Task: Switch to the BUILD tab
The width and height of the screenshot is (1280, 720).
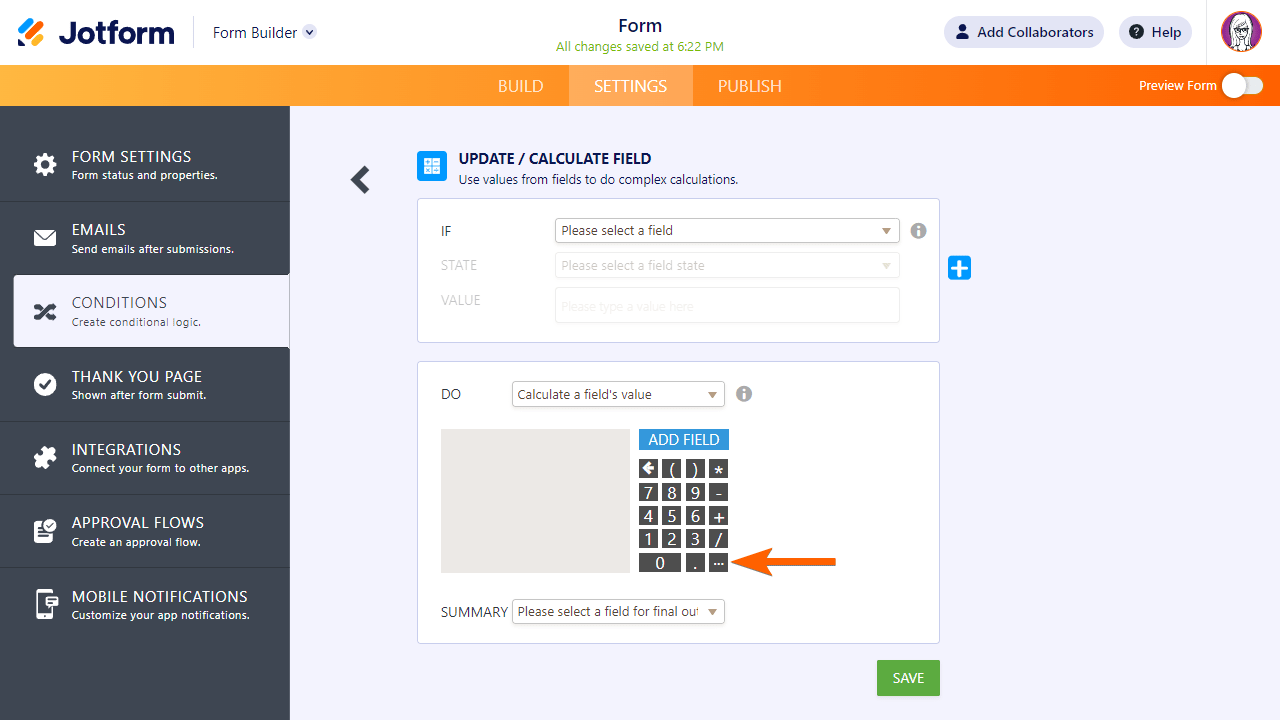Action: pyautogui.click(x=520, y=86)
